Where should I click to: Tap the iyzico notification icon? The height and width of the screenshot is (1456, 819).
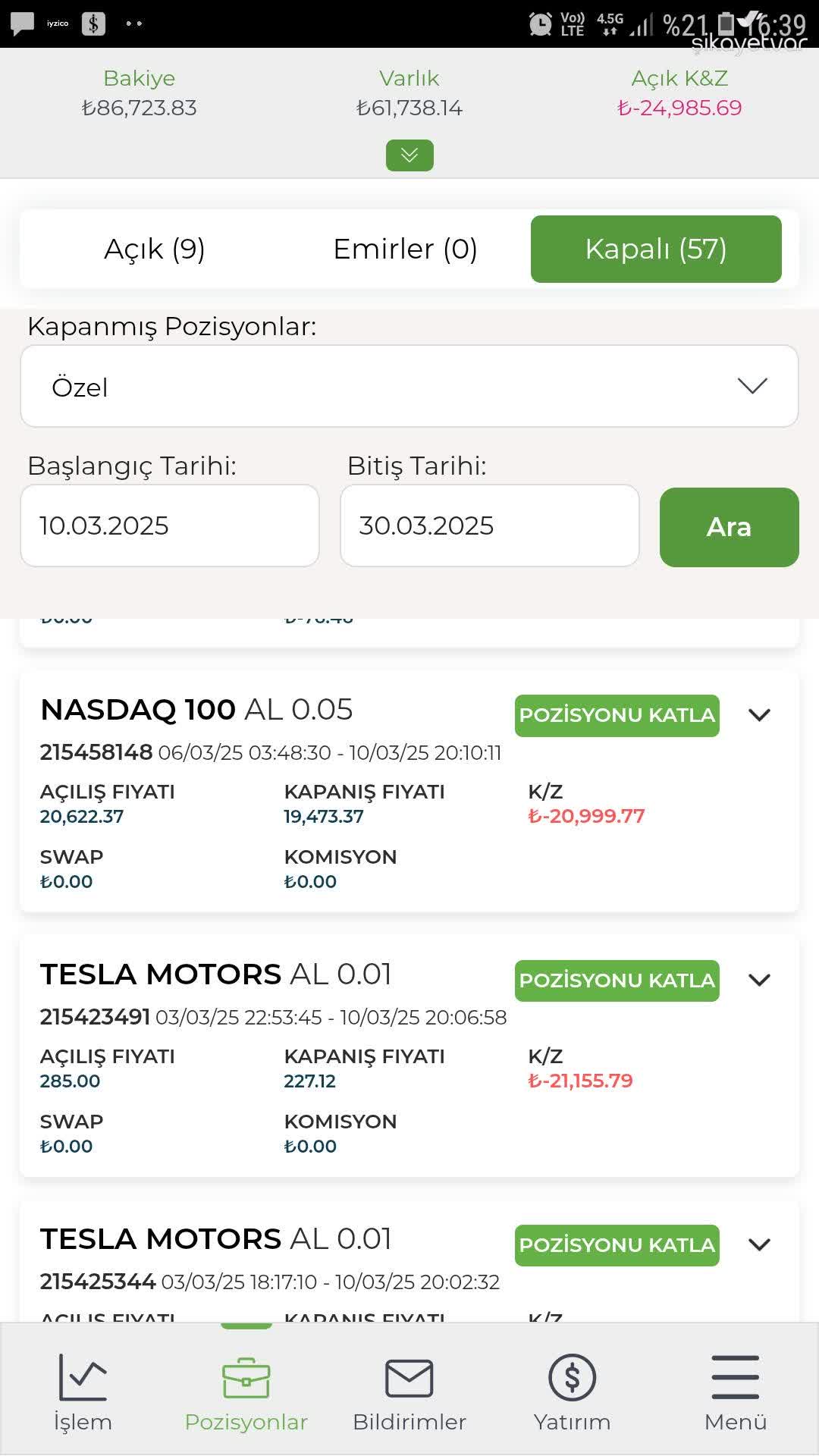[58, 24]
